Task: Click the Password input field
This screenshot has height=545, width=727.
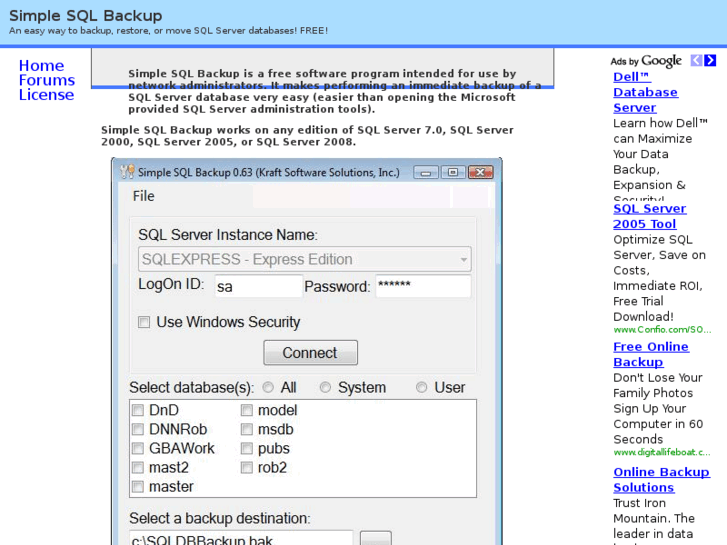Action: pyautogui.click(x=423, y=286)
